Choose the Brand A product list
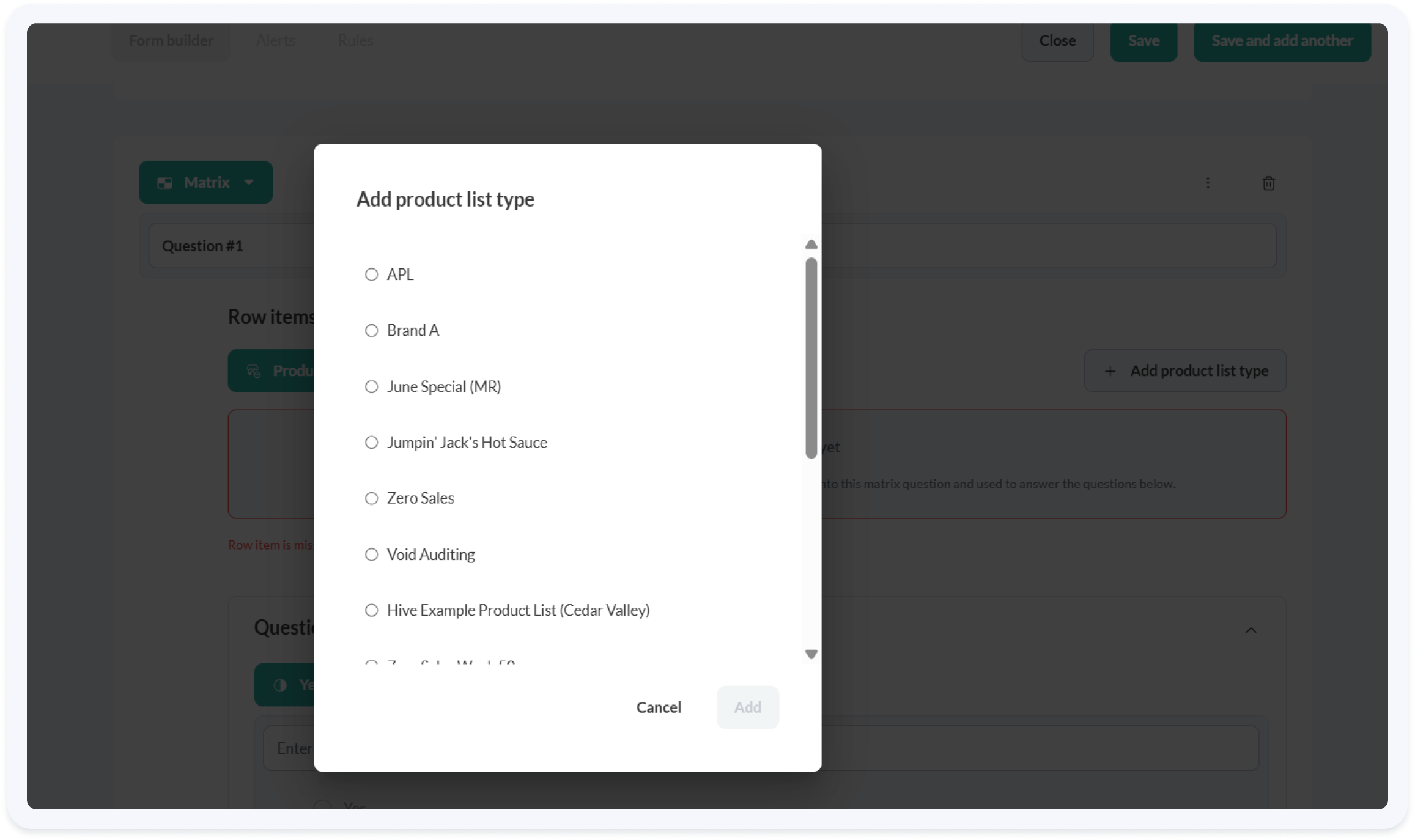Screen dimensions: 1415x840 371,331
